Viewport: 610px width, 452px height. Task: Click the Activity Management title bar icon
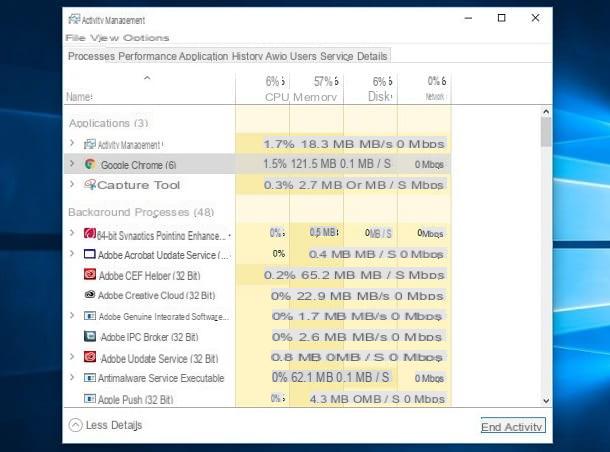74,19
